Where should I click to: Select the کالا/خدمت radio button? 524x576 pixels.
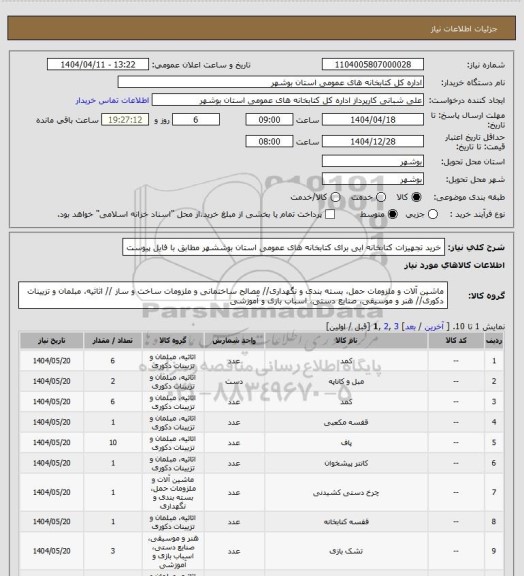(x=335, y=197)
